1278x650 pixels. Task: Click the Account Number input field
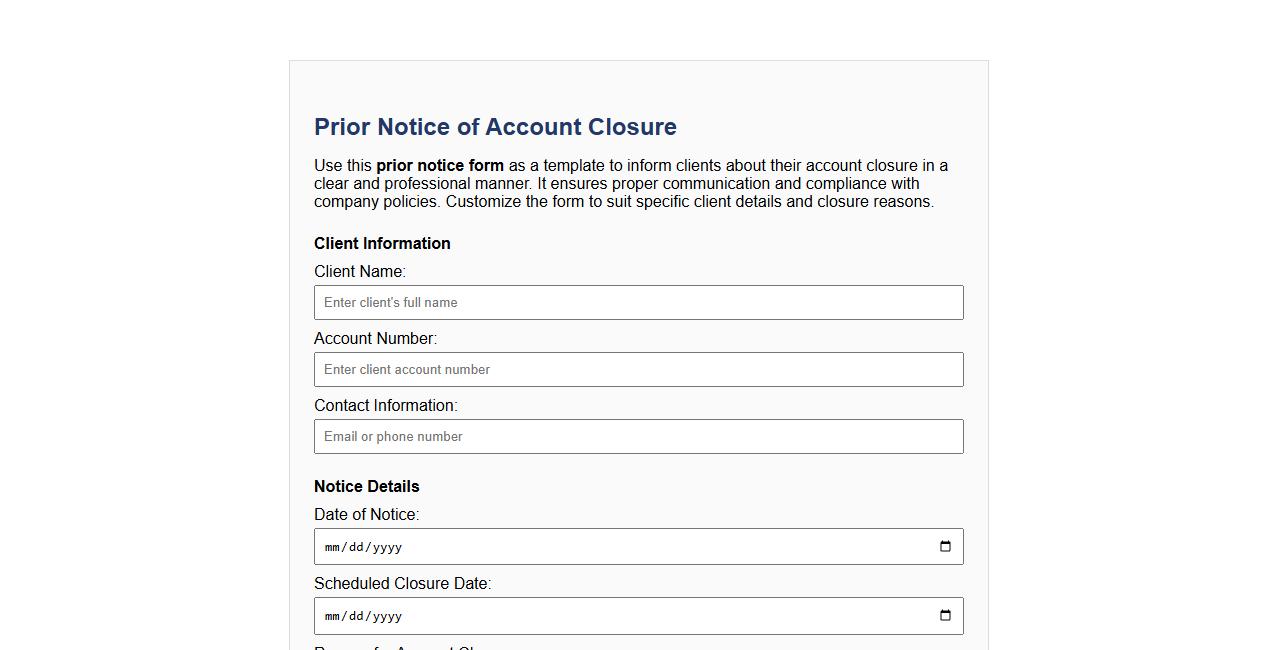638,369
